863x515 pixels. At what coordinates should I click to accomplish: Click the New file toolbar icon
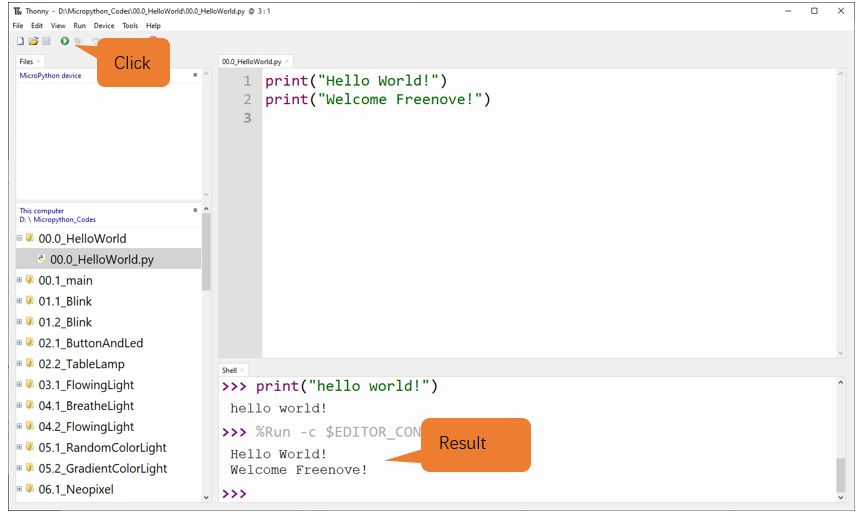pos(20,41)
